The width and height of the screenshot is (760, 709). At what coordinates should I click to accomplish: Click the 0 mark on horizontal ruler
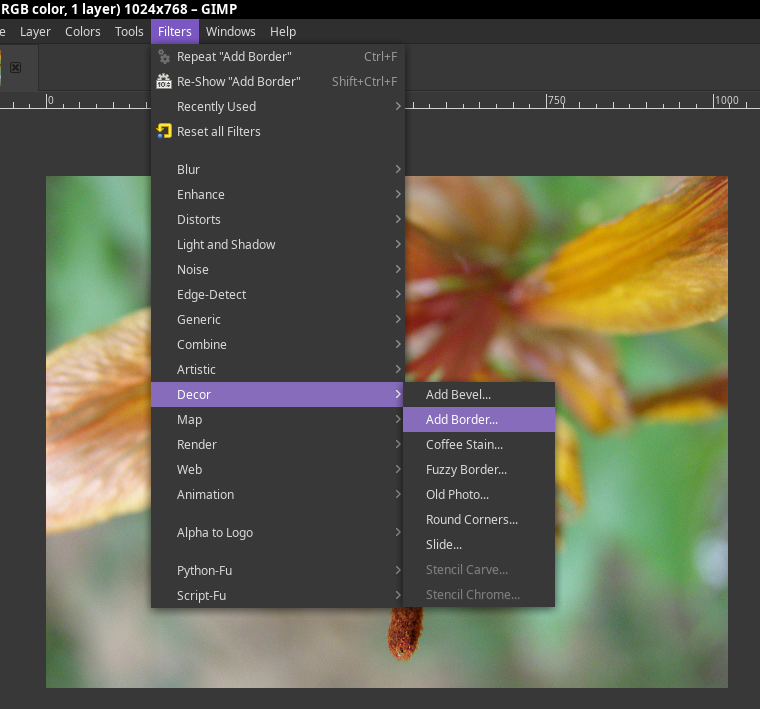[x=50, y=100]
